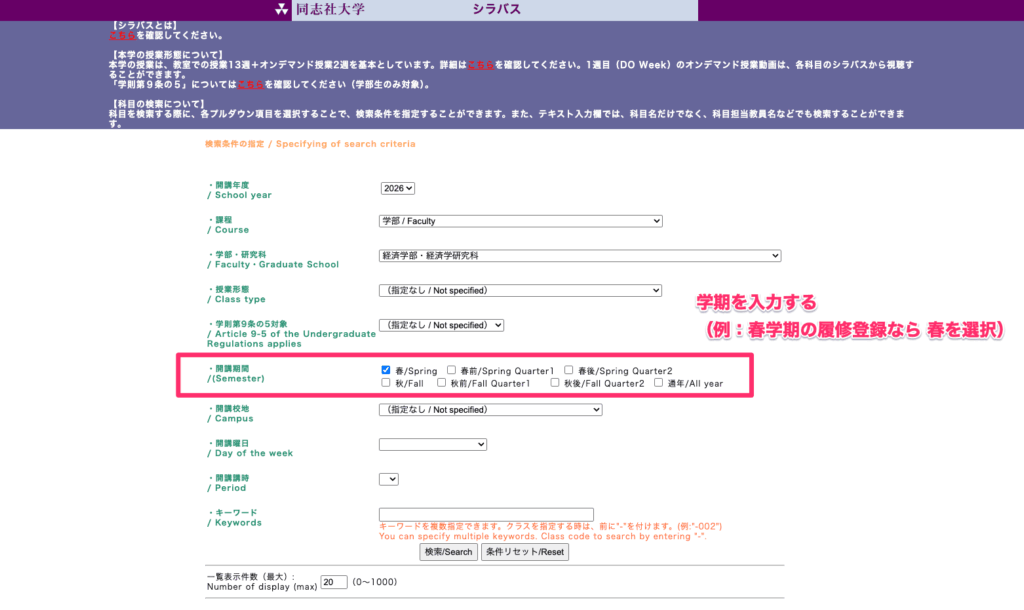Open the Faculty dropdown showing 経済学部・経済学研究科
1024x610 pixels.
(x=579, y=256)
